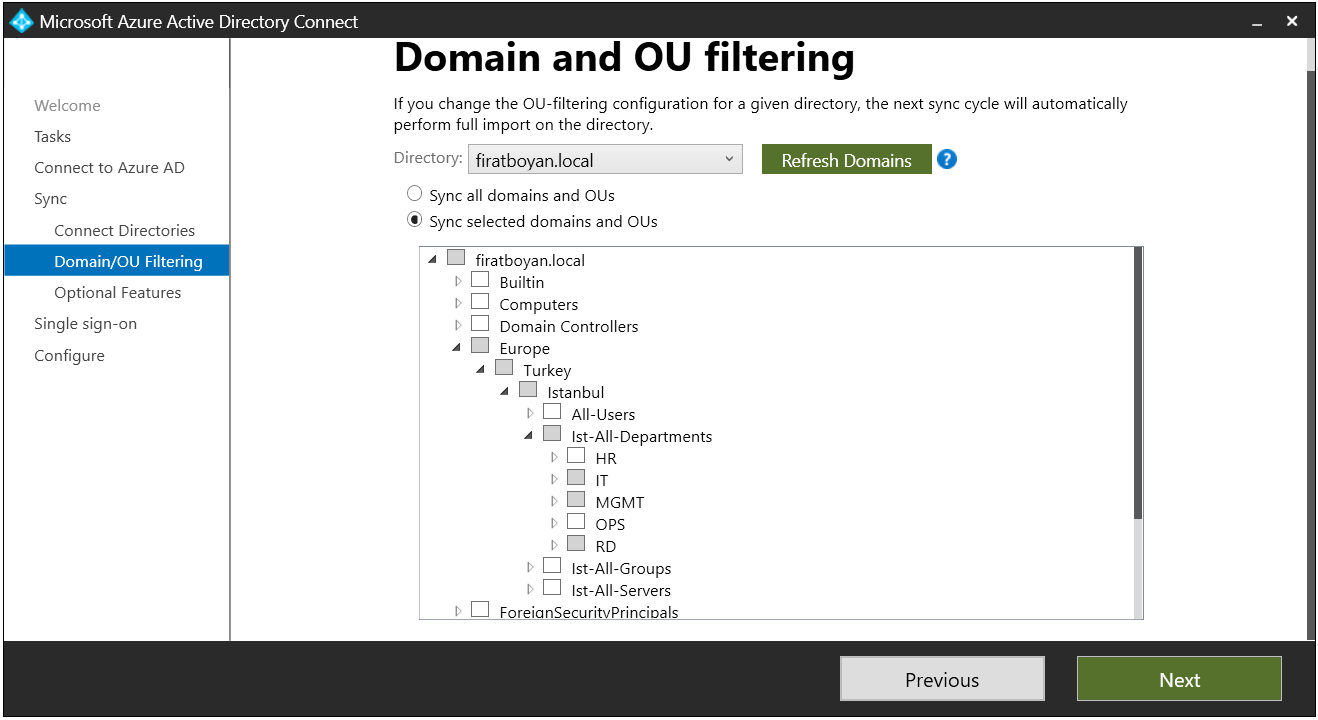Check the Domain Controllers checkbox

tap(480, 324)
